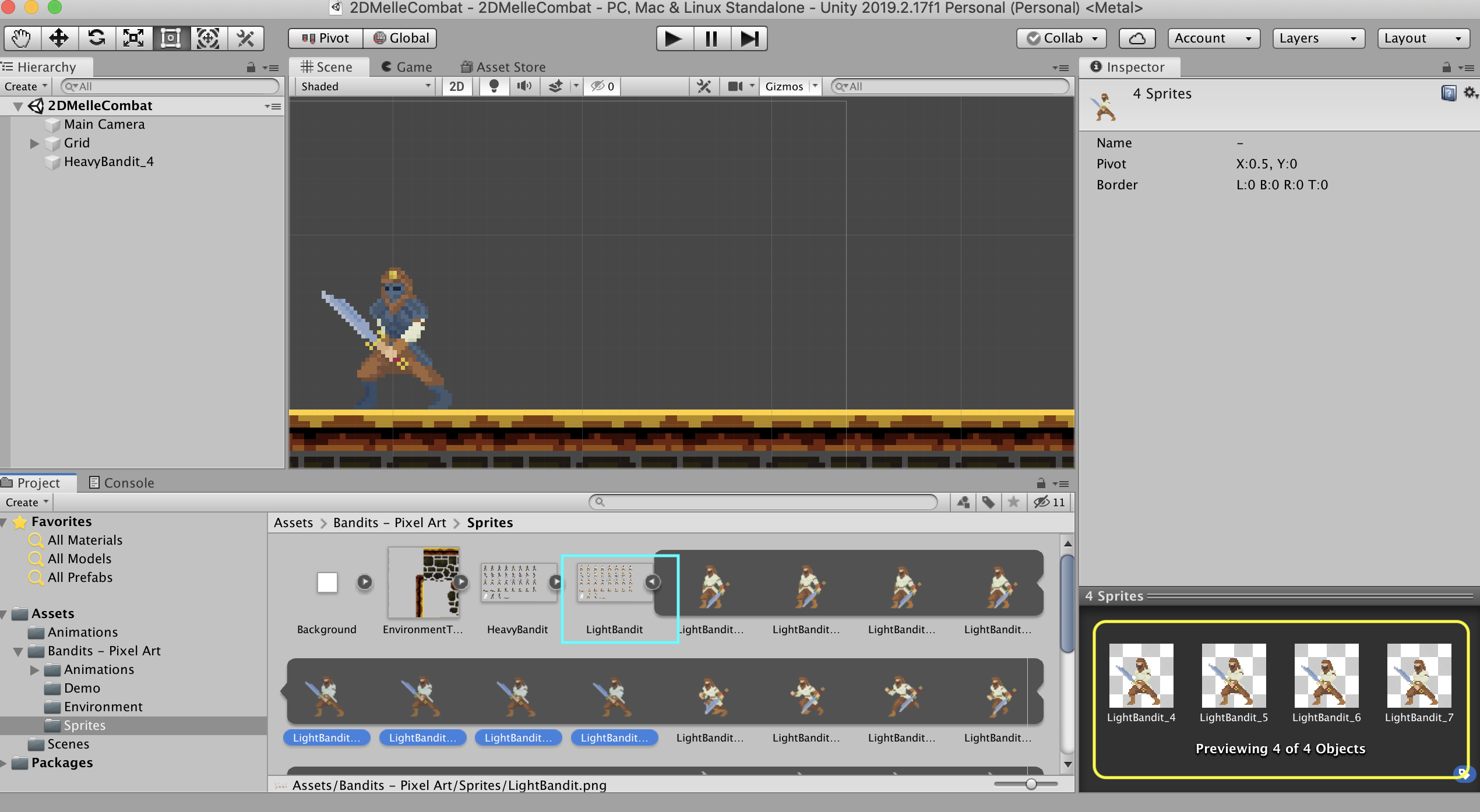This screenshot has height=812, width=1480.
Task: Adjust the project icon size slider
Action: coord(1031,784)
